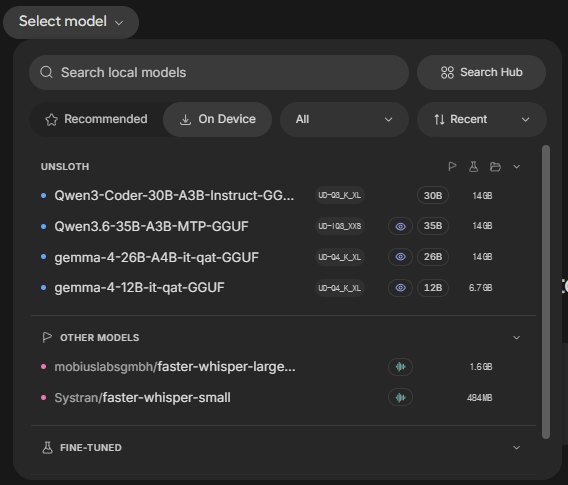This screenshot has width=568, height=485.
Task: Click quantization badge on Qwen3-Coder row
Action: click(339, 196)
